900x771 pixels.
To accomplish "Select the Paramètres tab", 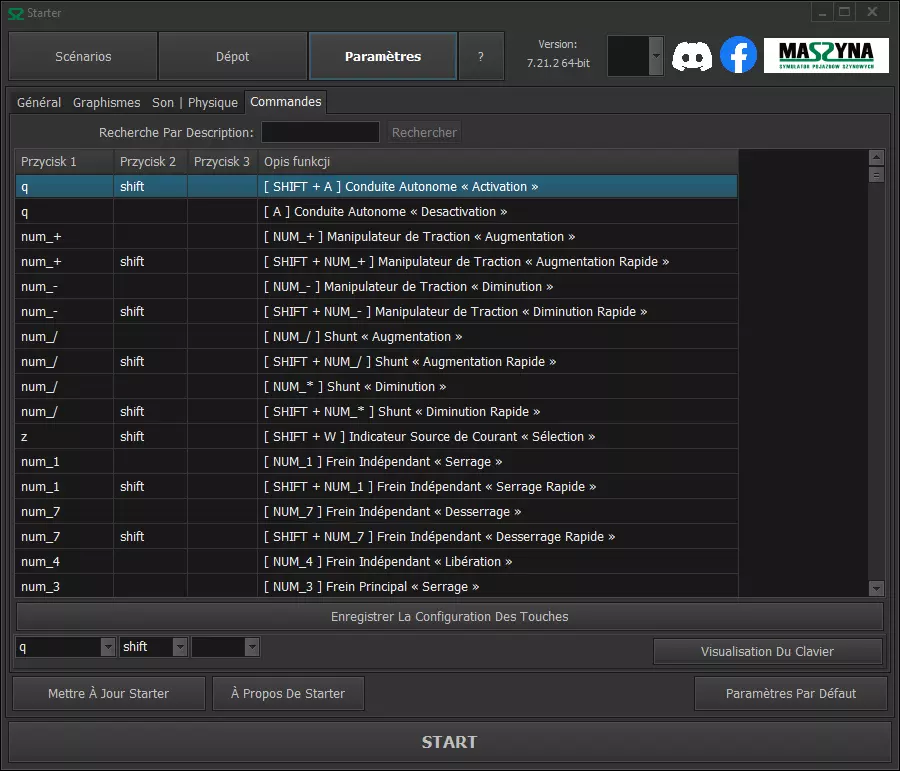I will coord(383,56).
